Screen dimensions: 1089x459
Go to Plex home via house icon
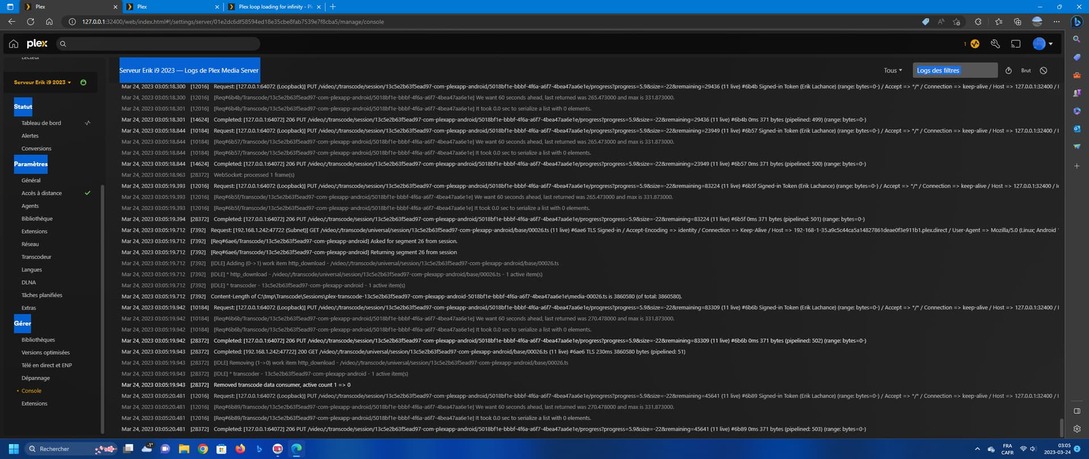13,44
